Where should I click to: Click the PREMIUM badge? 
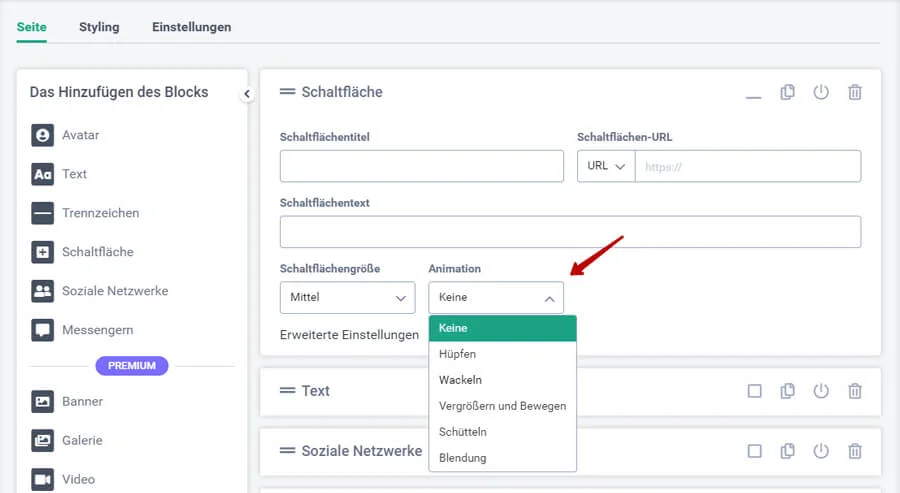[132, 366]
